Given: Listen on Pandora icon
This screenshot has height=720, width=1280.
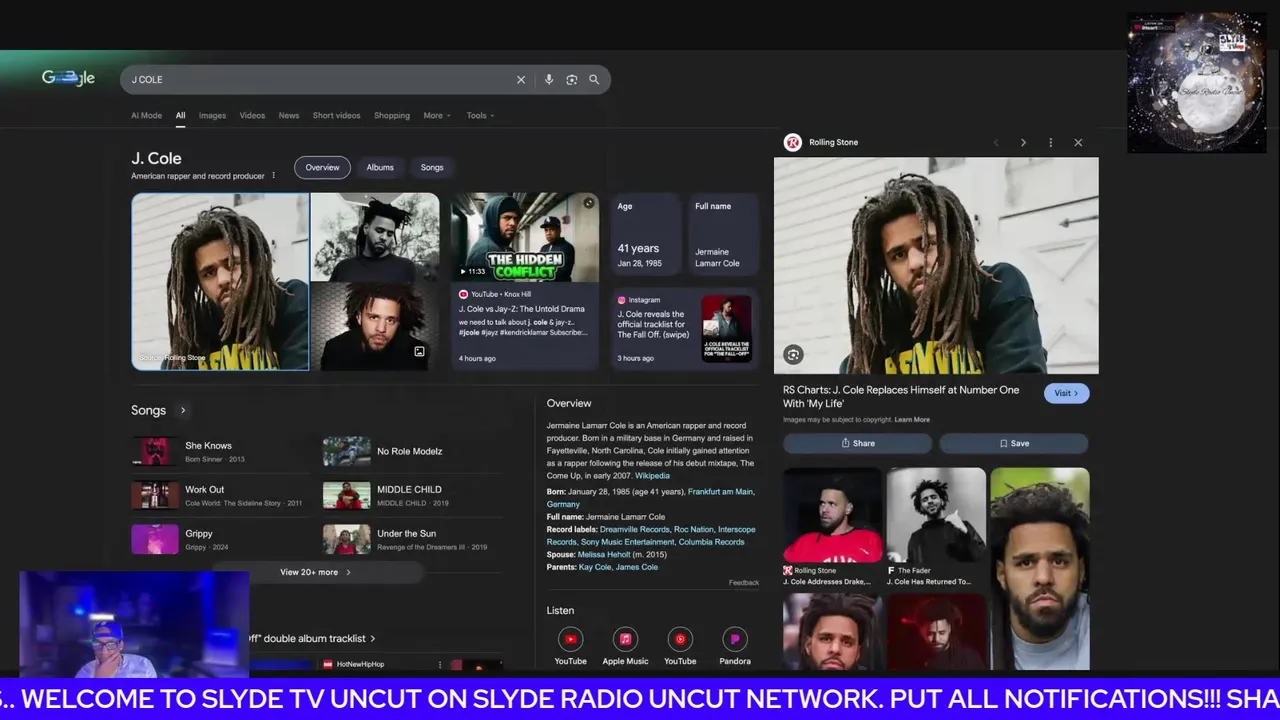Looking at the screenshot, I should [735, 639].
